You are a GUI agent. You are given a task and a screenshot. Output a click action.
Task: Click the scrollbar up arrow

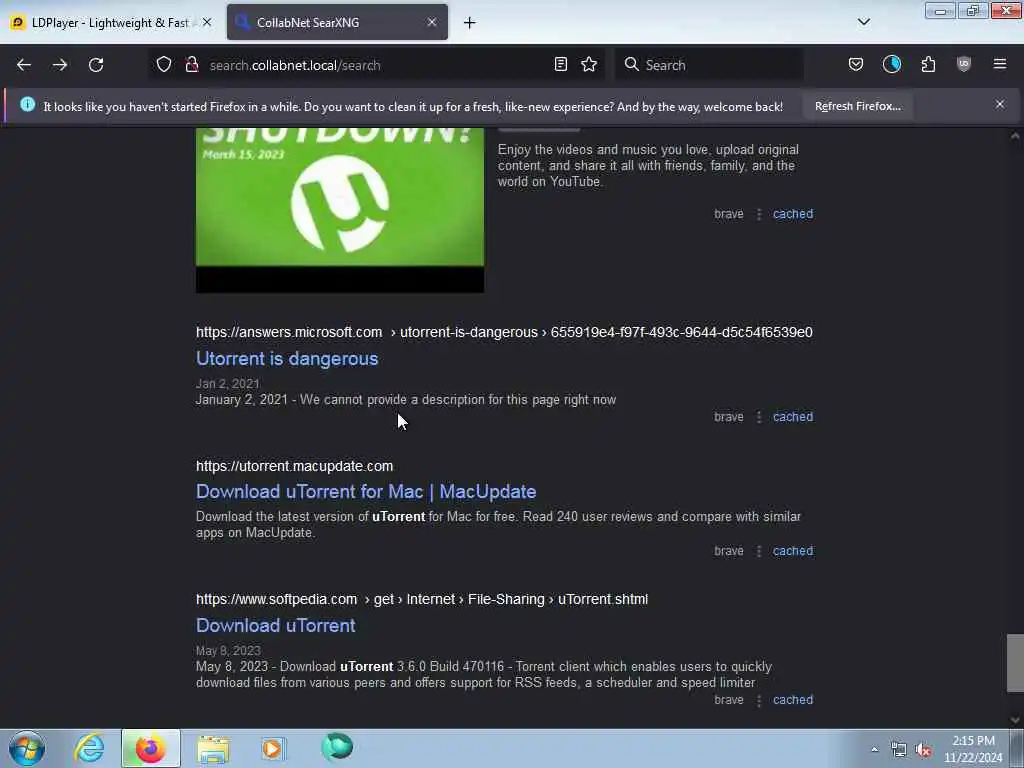pyautogui.click(x=1015, y=136)
